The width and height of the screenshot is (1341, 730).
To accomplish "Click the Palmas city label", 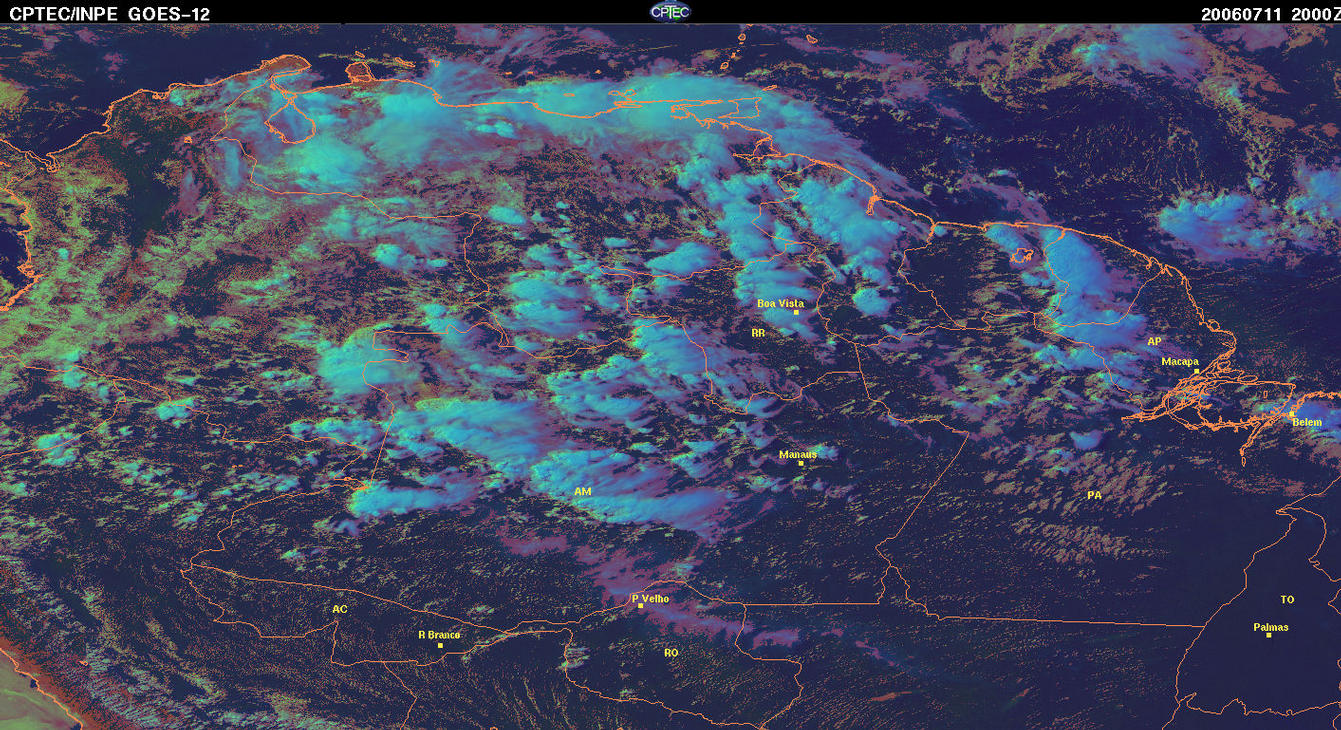I will click(1270, 627).
